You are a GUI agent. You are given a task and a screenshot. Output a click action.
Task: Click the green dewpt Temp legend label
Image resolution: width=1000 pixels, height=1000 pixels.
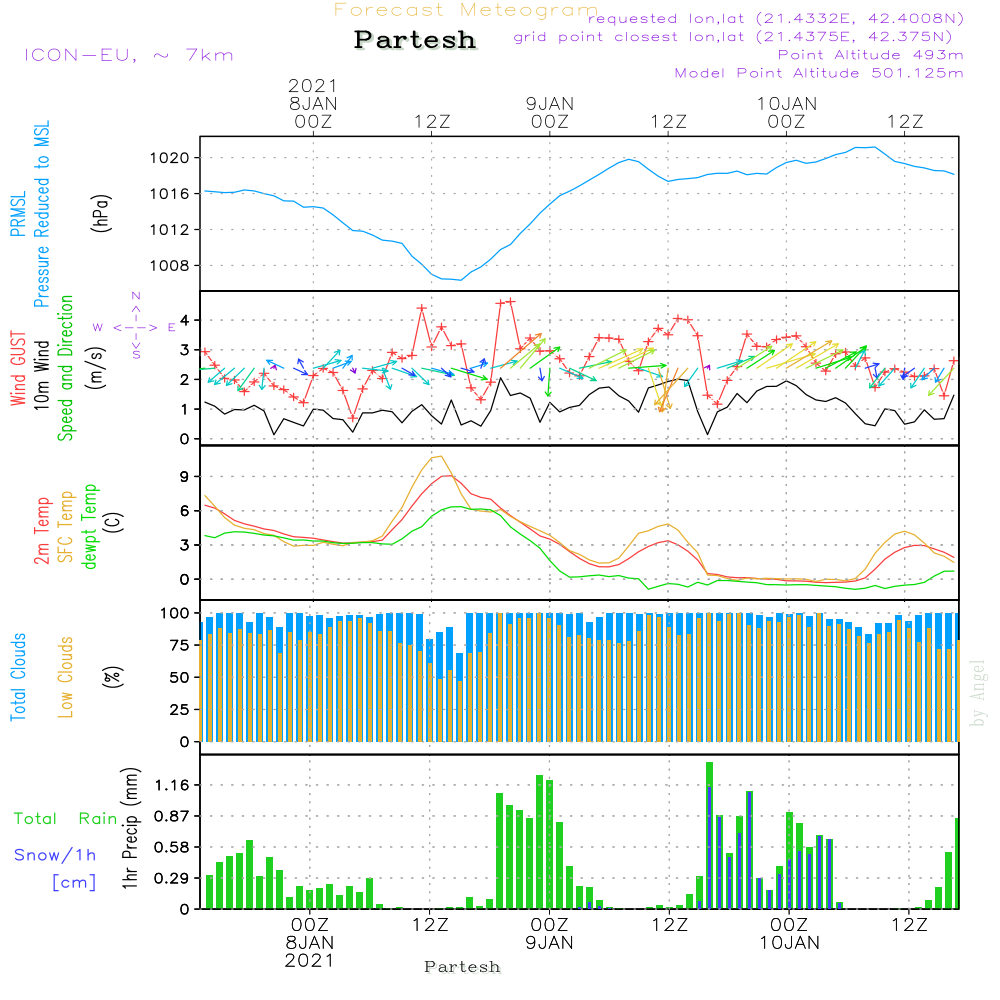(90, 527)
